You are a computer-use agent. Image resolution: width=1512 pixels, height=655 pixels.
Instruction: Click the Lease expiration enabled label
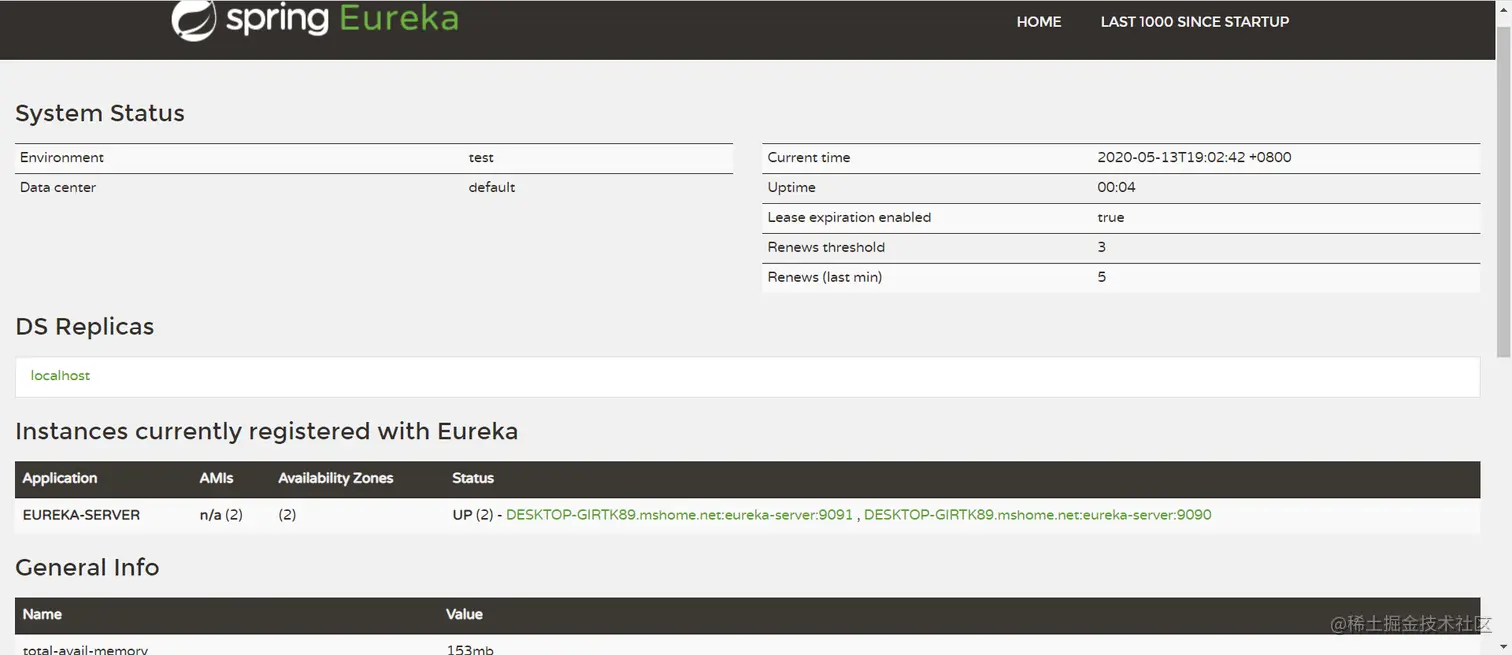point(849,218)
